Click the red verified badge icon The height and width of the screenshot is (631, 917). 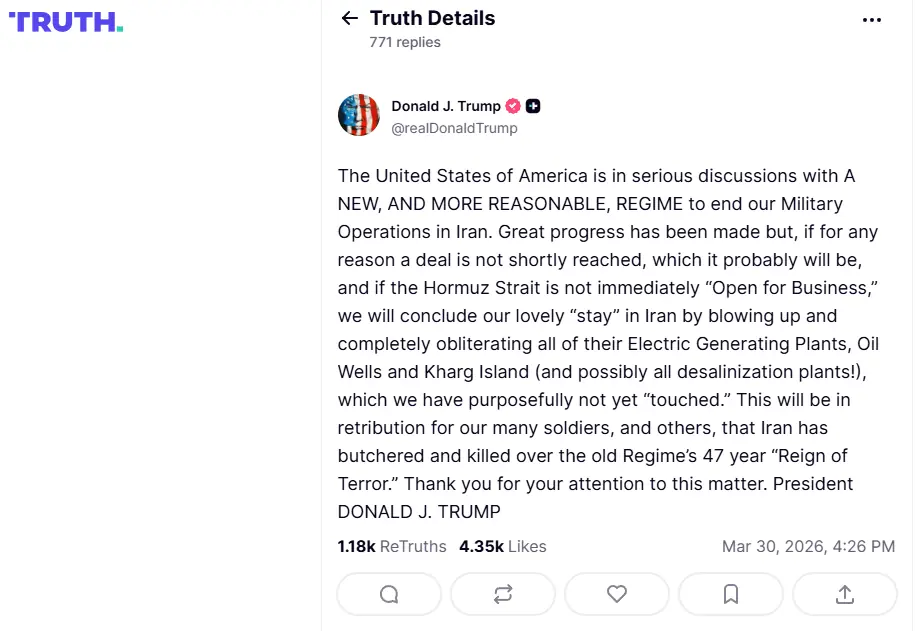[513, 106]
